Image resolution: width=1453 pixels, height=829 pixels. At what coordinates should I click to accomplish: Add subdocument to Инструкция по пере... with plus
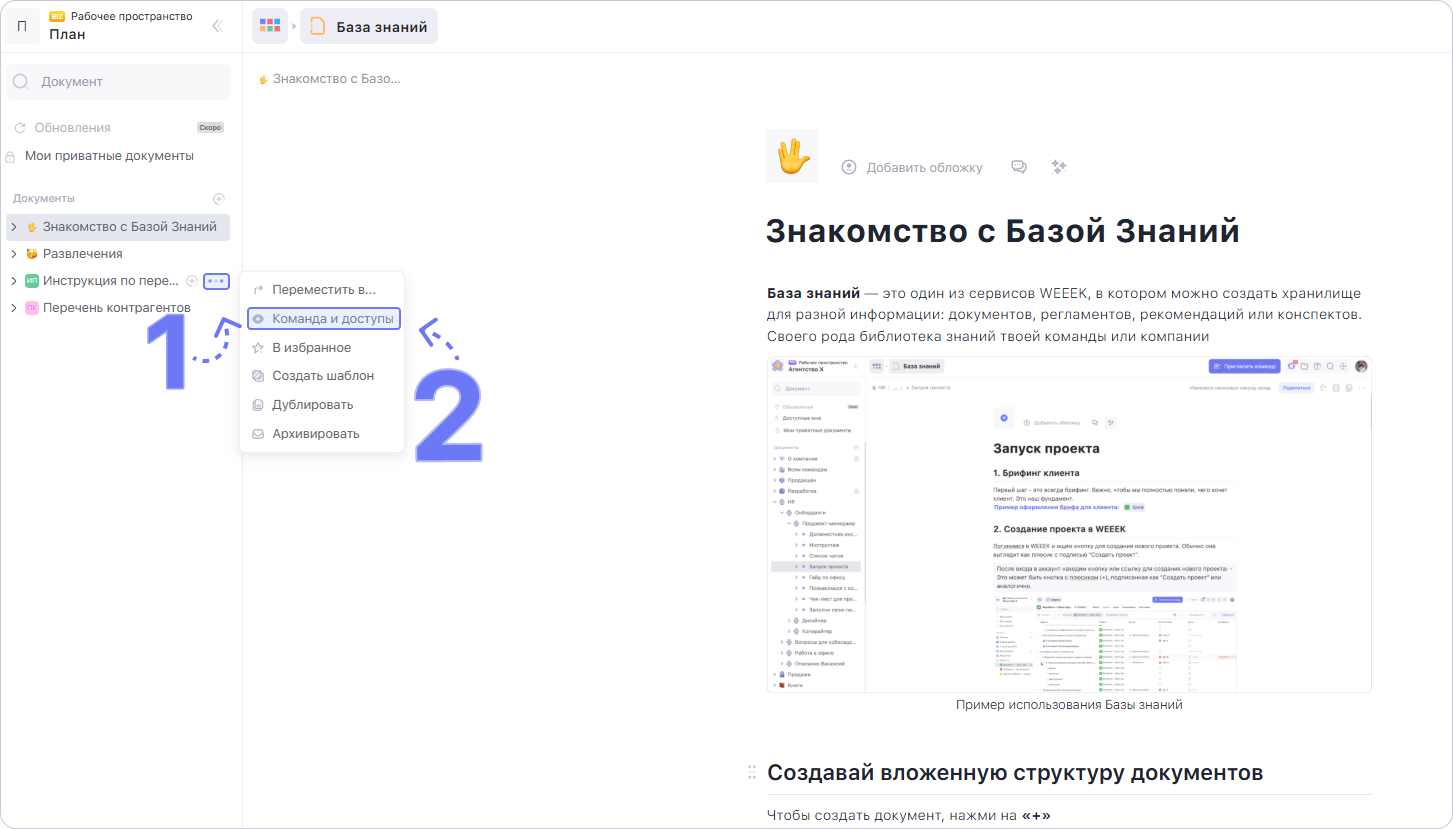pyautogui.click(x=192, y=281)
